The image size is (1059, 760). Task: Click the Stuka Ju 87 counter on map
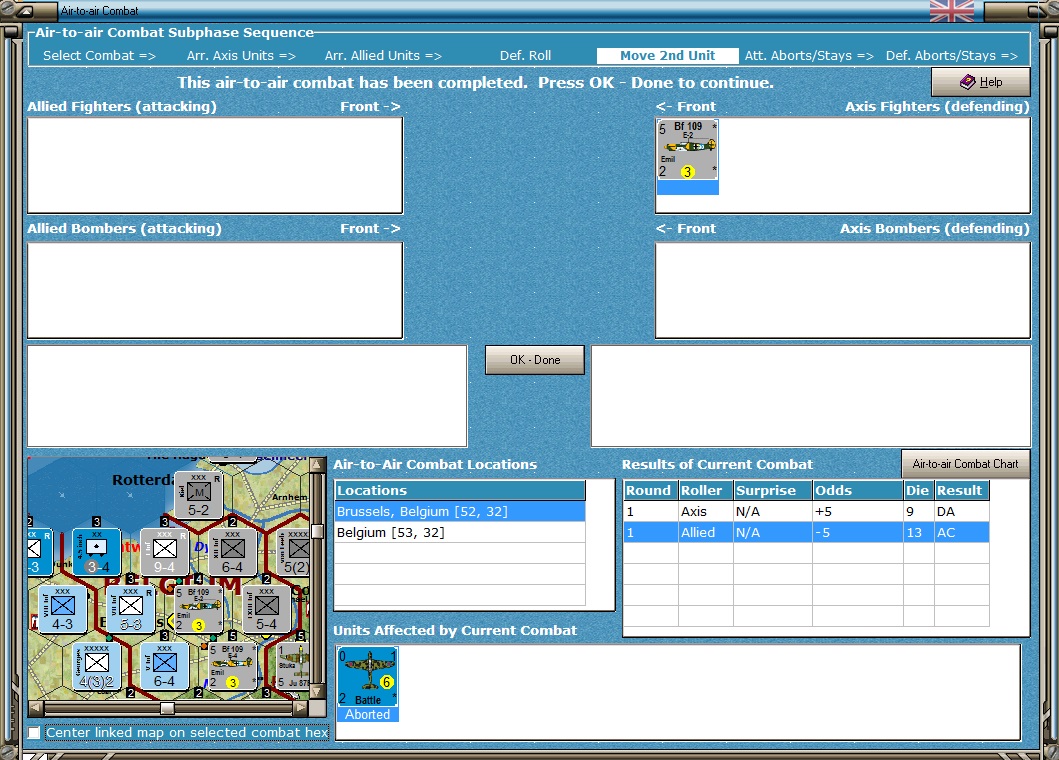[x=293, y=665]
